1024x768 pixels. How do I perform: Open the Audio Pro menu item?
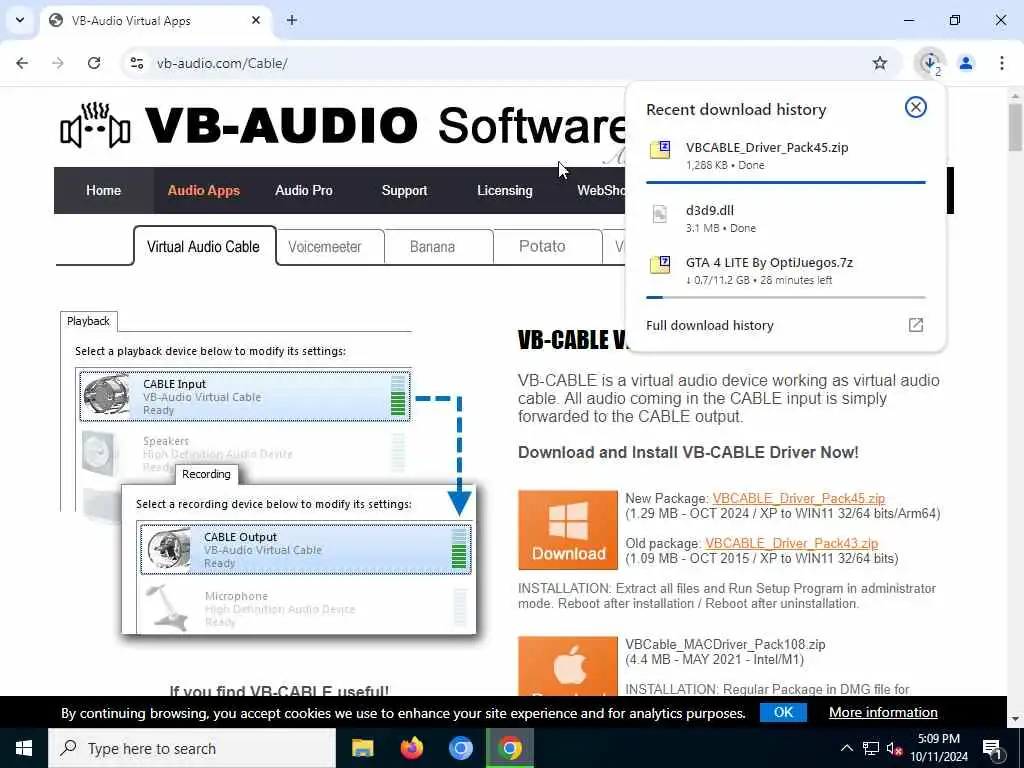click(x=304, y=191)
